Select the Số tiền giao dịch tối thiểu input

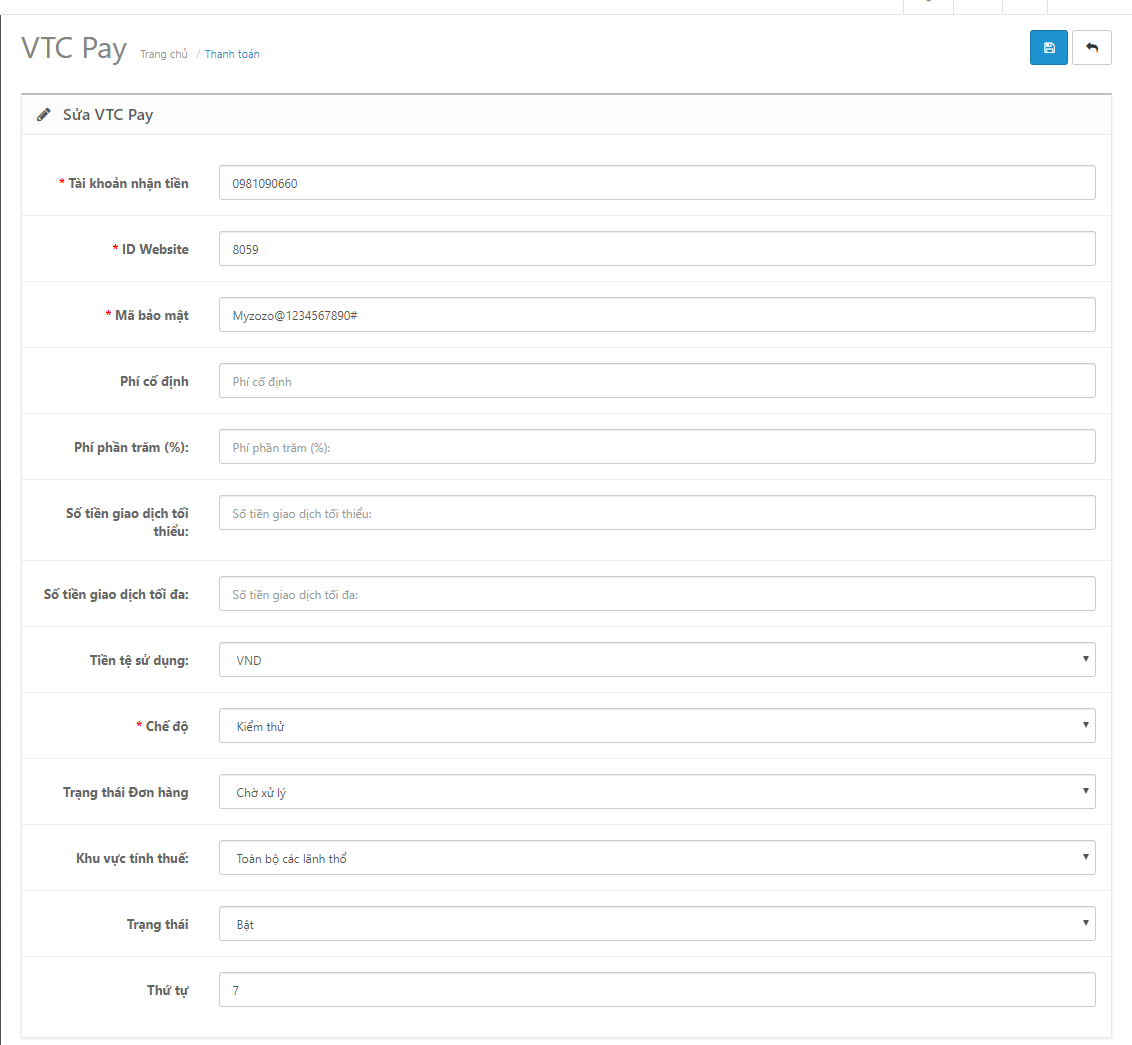pos(657,513)
